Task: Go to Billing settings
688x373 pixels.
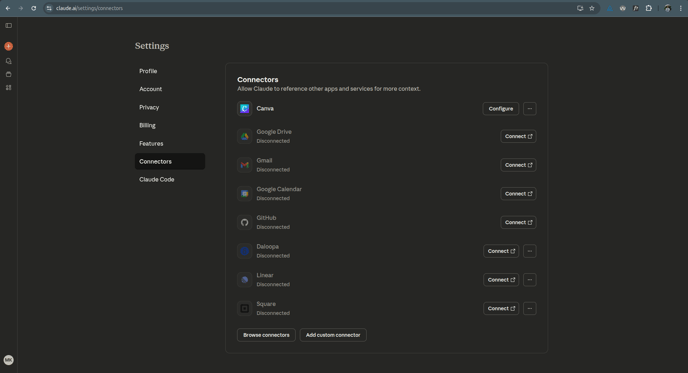Action: click(170, 126)
